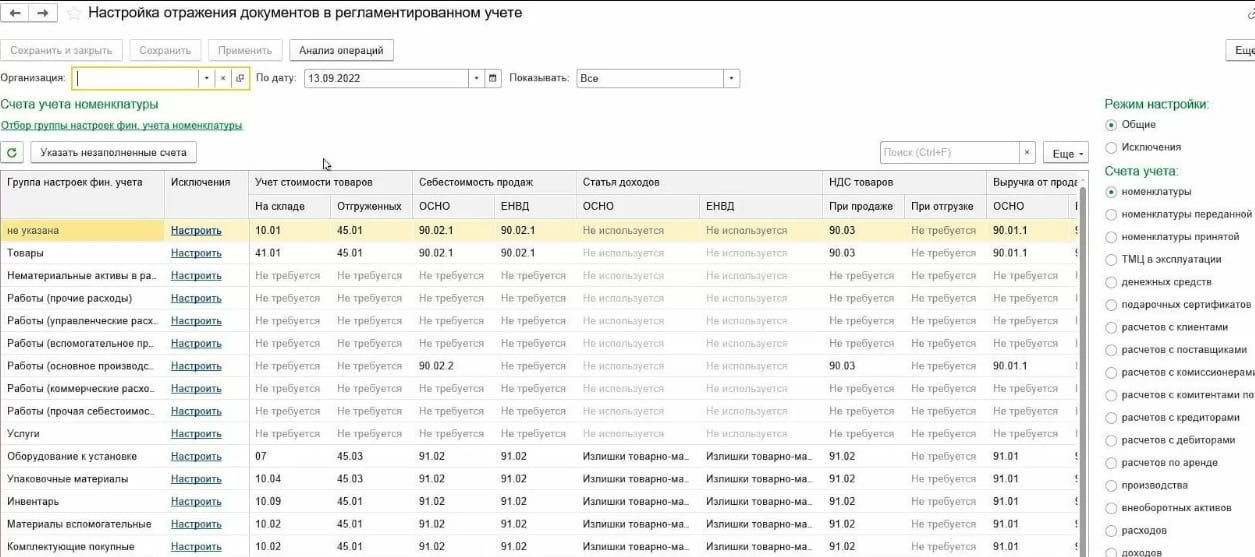Select Общие setting mode
This screenshot has height=557, width=1255.
(1111, 125)
